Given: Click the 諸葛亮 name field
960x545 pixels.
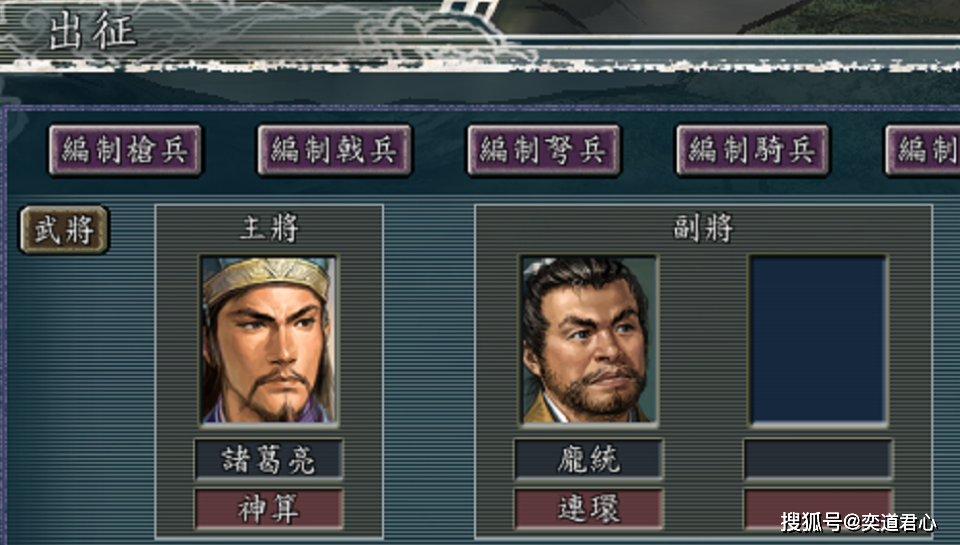Looking at the screenshot, I should tap(268, 459).
